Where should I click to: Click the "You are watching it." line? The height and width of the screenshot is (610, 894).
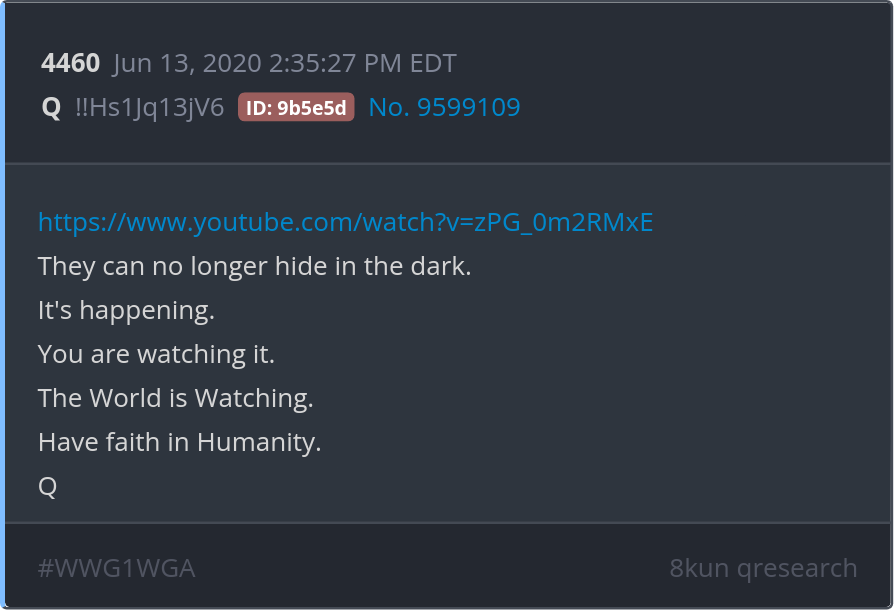point(156,354)
